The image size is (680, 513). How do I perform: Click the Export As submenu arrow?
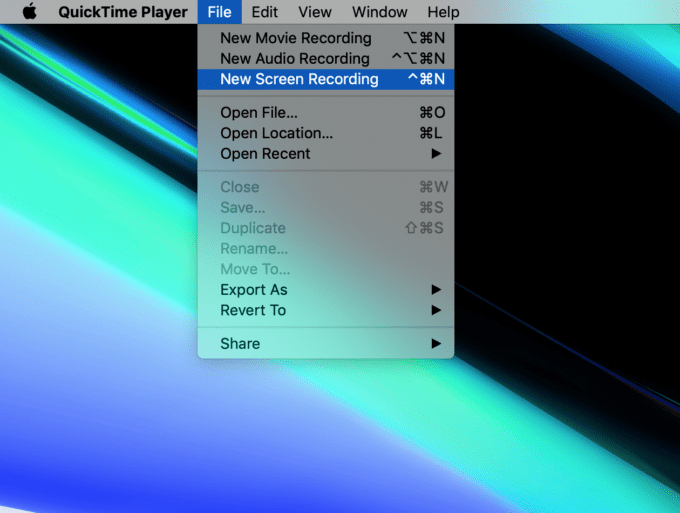coord(436,290)
